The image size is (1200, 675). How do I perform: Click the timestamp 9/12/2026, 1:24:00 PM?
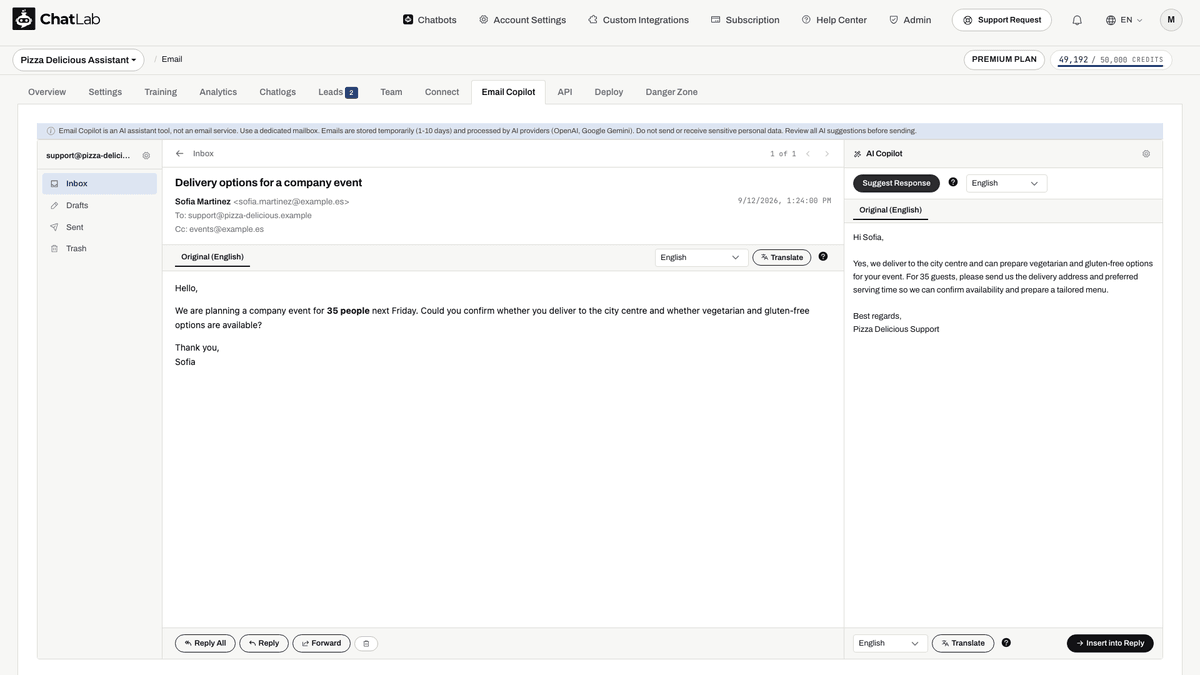pyautogui.click(x=784, y=201)
